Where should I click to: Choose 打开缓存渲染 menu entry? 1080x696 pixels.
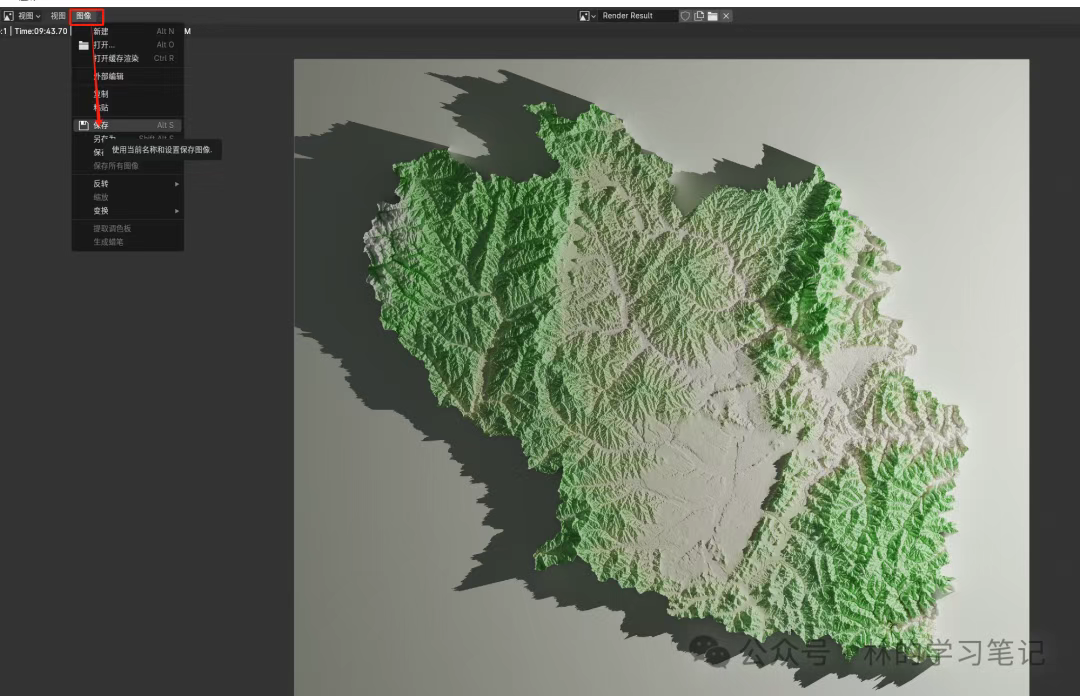click(x=116, y=58)
